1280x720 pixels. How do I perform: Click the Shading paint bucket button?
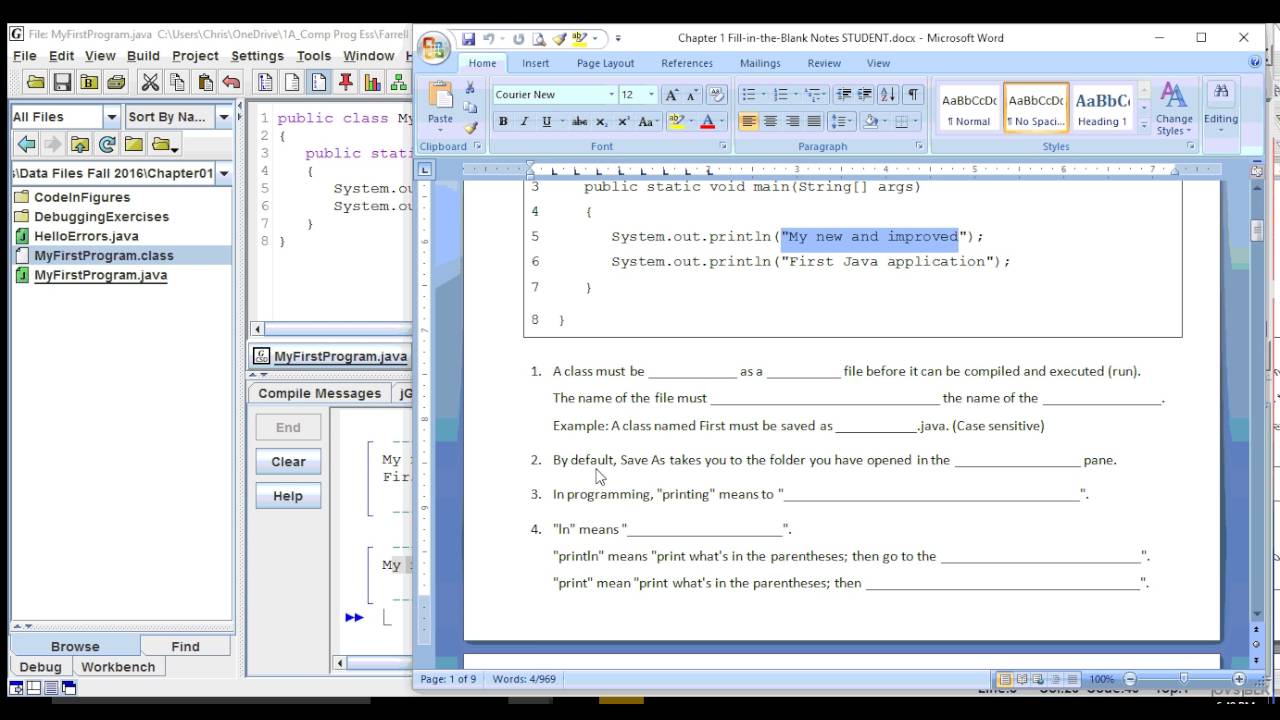869,122
